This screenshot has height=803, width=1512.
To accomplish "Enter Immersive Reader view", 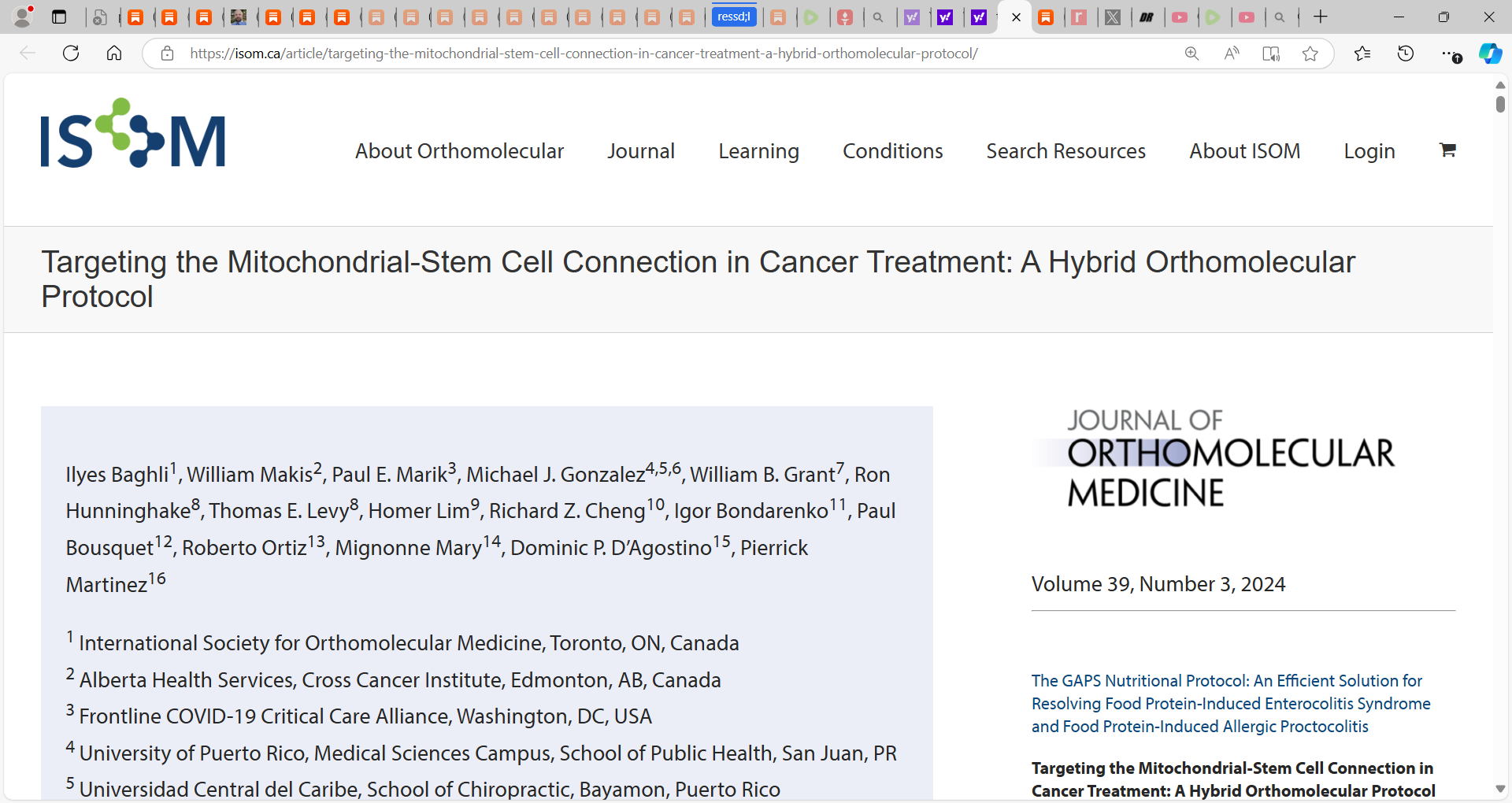I will 1270,54.
